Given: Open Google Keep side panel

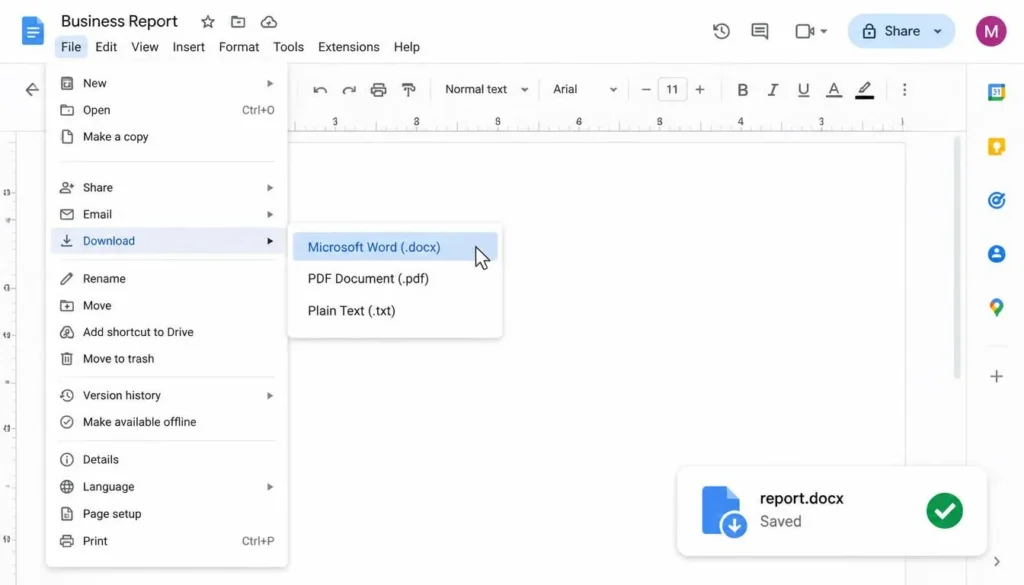Looking at the screenshot, I should (997, 146).
